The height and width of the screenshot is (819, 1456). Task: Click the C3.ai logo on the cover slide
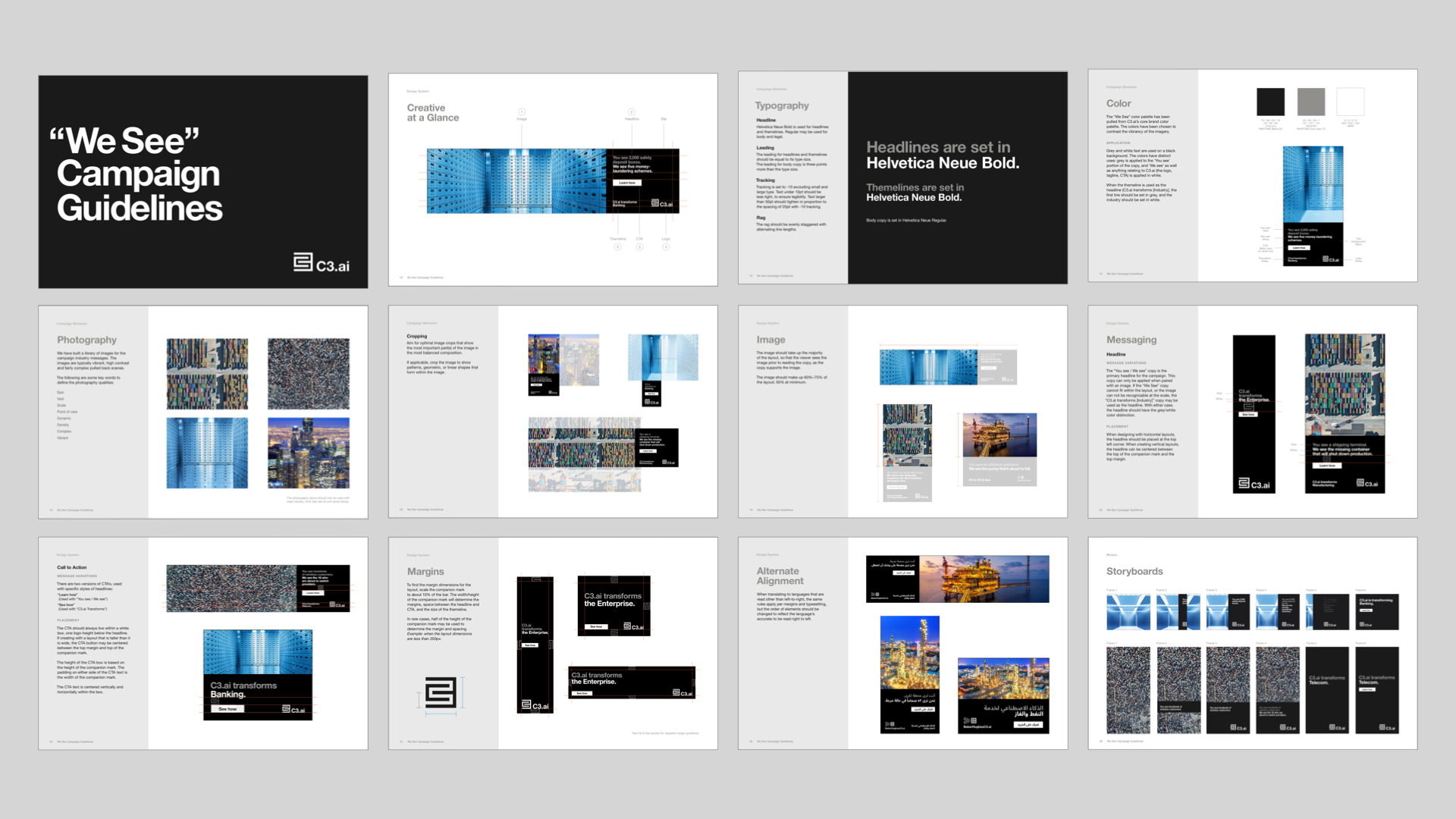pyautogui.click(x=322, y=263)
